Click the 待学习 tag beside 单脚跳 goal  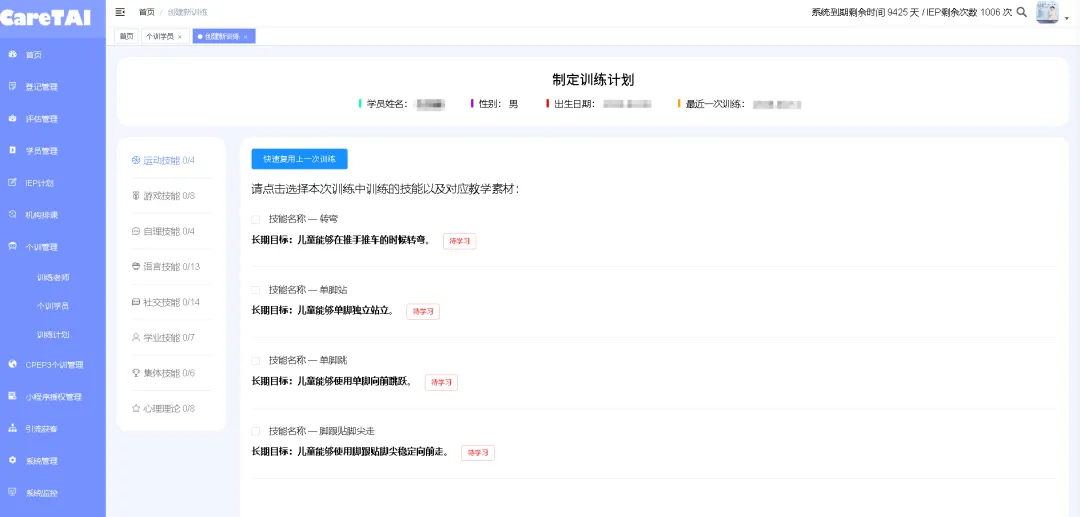tap(442, 382)
